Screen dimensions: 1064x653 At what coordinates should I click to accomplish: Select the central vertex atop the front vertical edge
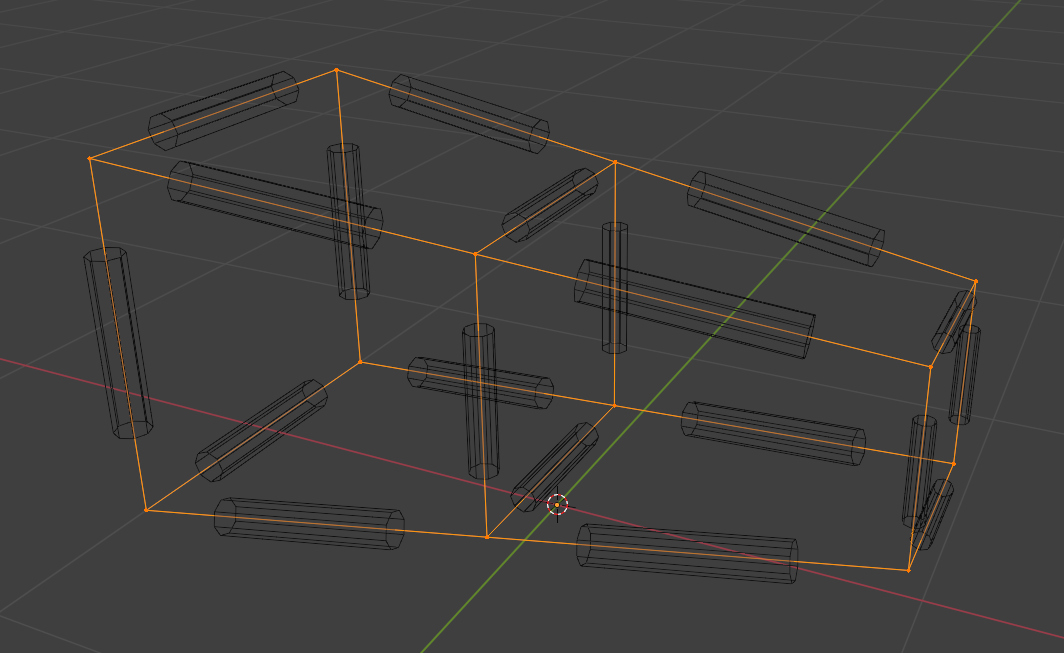click(474, 254)
